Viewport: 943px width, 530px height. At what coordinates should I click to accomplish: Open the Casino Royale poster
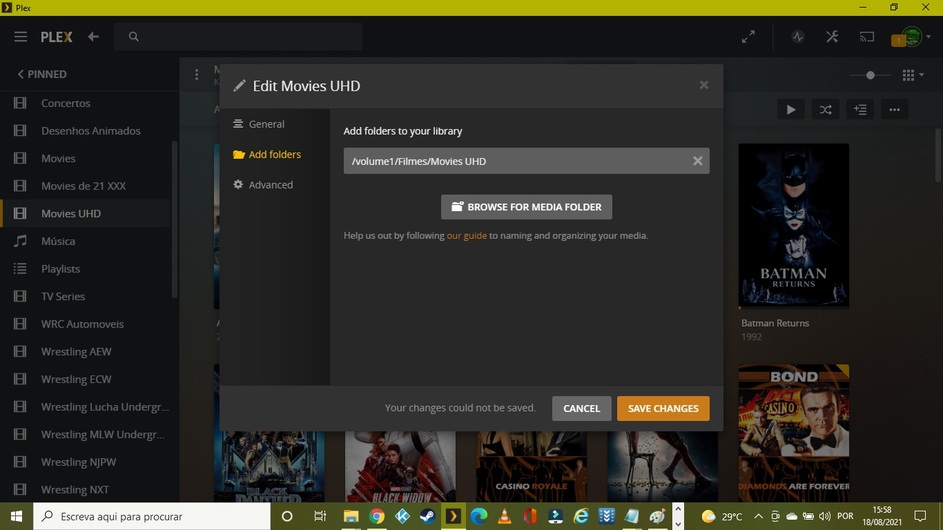click(532, 466)
